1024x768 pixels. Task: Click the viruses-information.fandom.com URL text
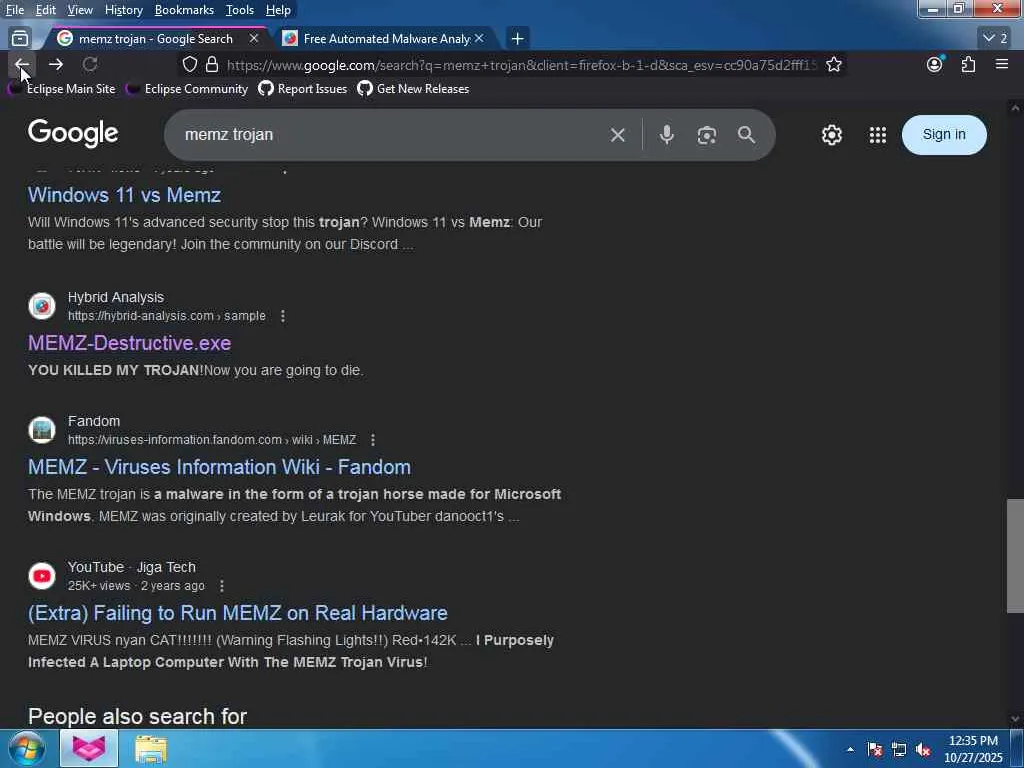click(x=212, y=440)
